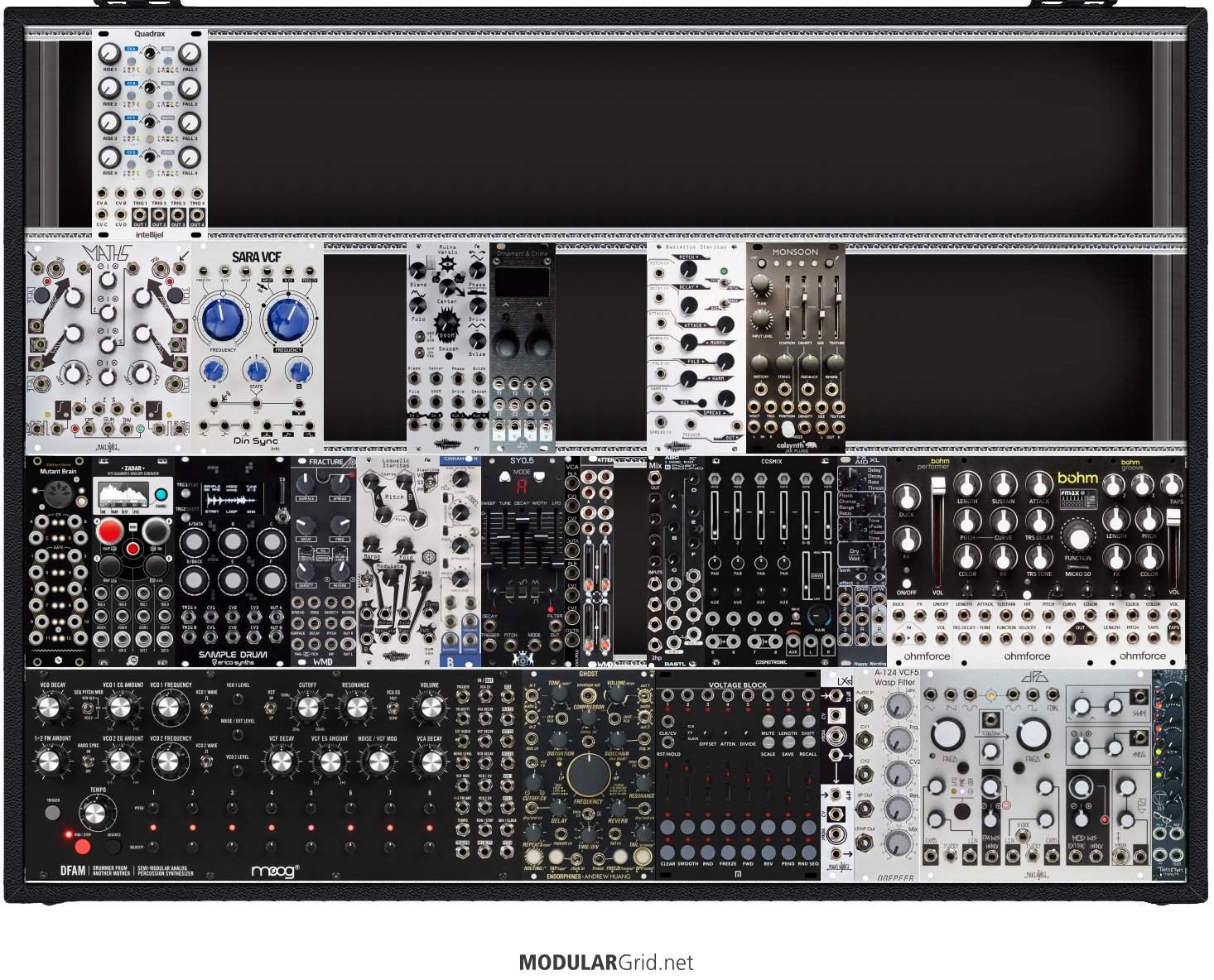Screen dimensions: 1214x980
Task: Click the DFAM Resonance knob
Action: click(x=356, y=708)
